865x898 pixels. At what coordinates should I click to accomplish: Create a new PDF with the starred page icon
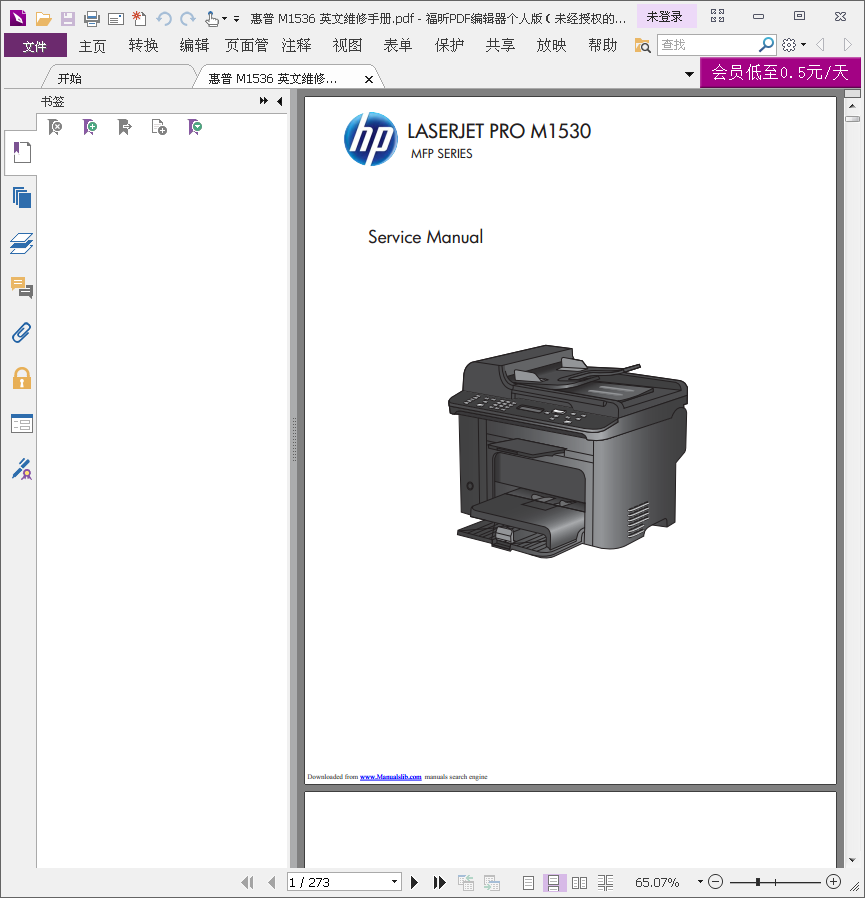pyautogui.click(x=139, y=19)
